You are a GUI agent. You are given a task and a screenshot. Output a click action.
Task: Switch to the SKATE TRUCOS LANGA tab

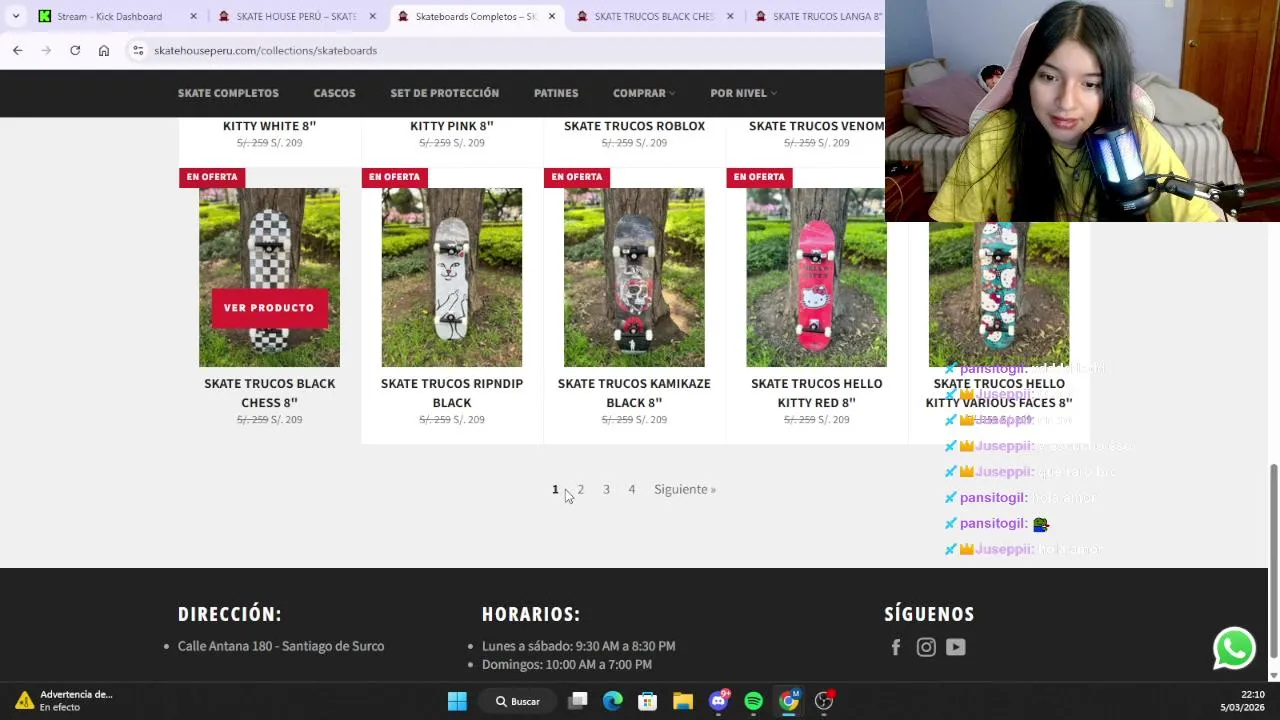click(x=818, y=16)
